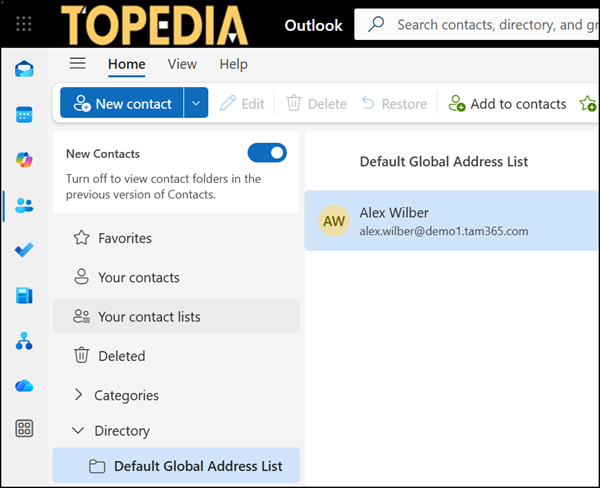Click the hamburger menu to collapse navigation
The height and width of the screenshot is (488, 600).
[x=77, y=64]
